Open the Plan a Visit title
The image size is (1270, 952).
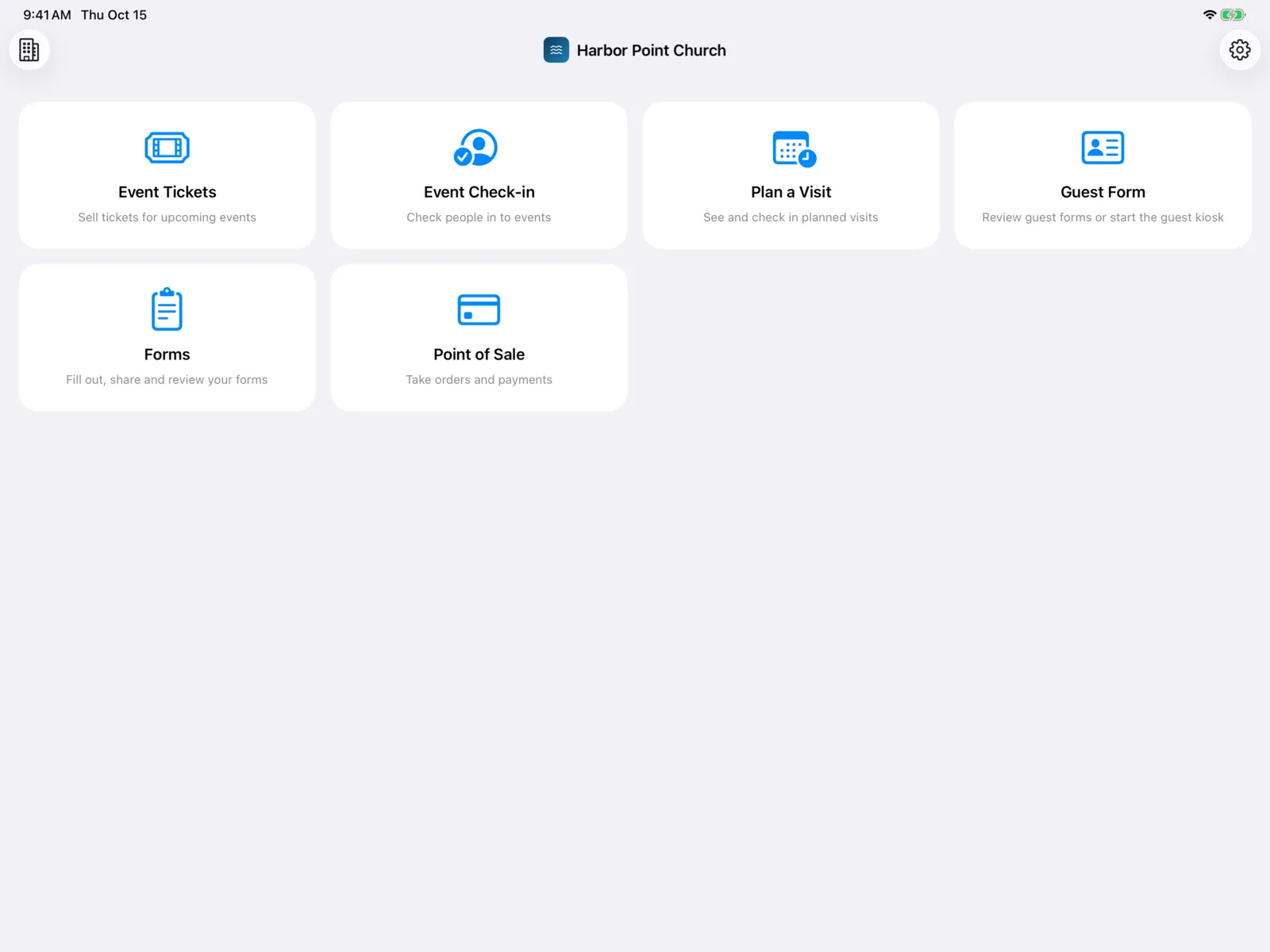coord(791,192)
